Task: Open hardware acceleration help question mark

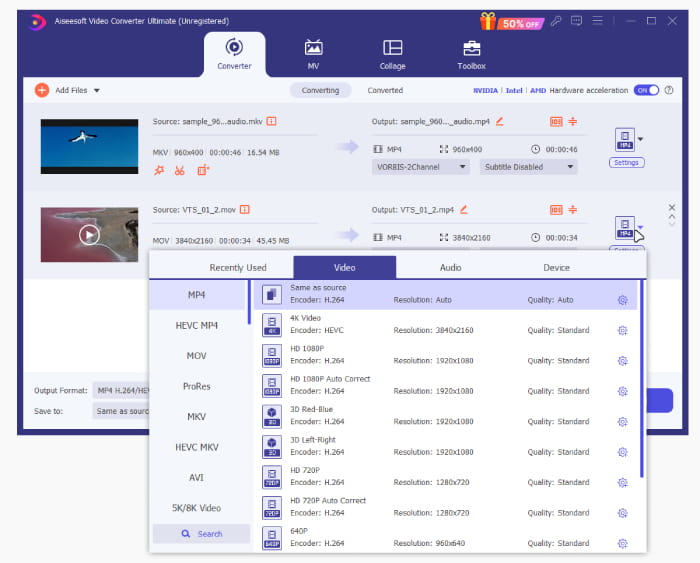Action: coord(668,90)
